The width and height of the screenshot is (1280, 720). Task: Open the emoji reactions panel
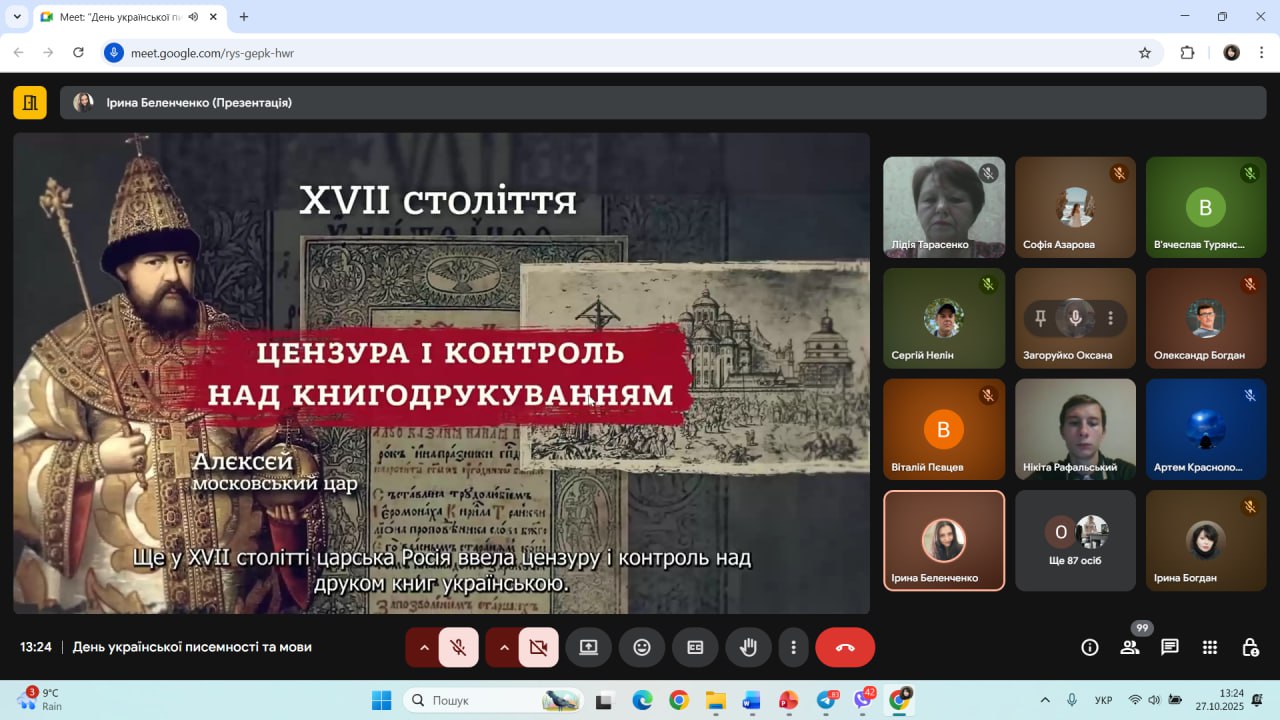pyautogui.click(x=642, y=647)
